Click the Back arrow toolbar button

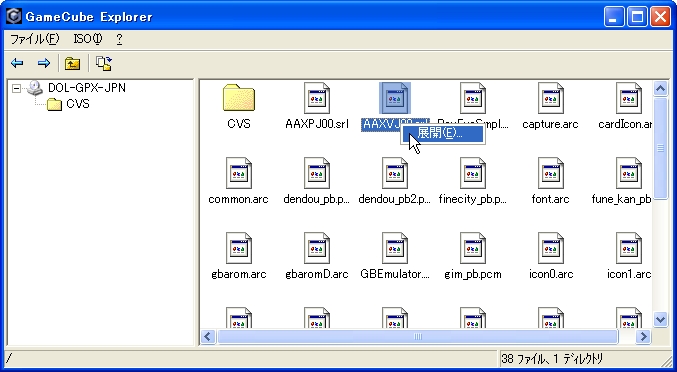(17, 63)
